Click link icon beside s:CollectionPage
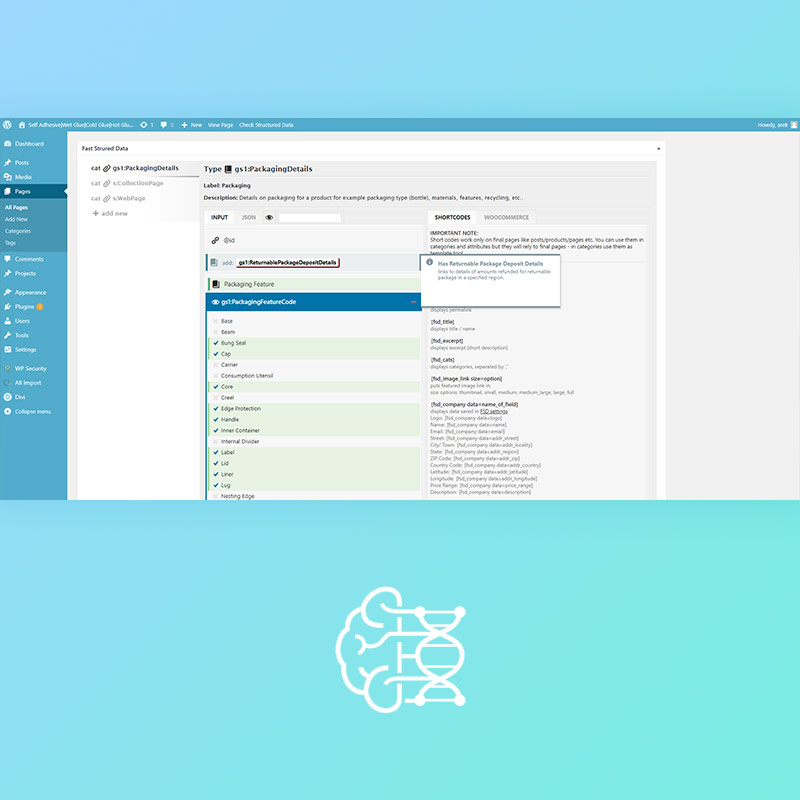This screenshot has height=800, width=800. tap(107, 183)
